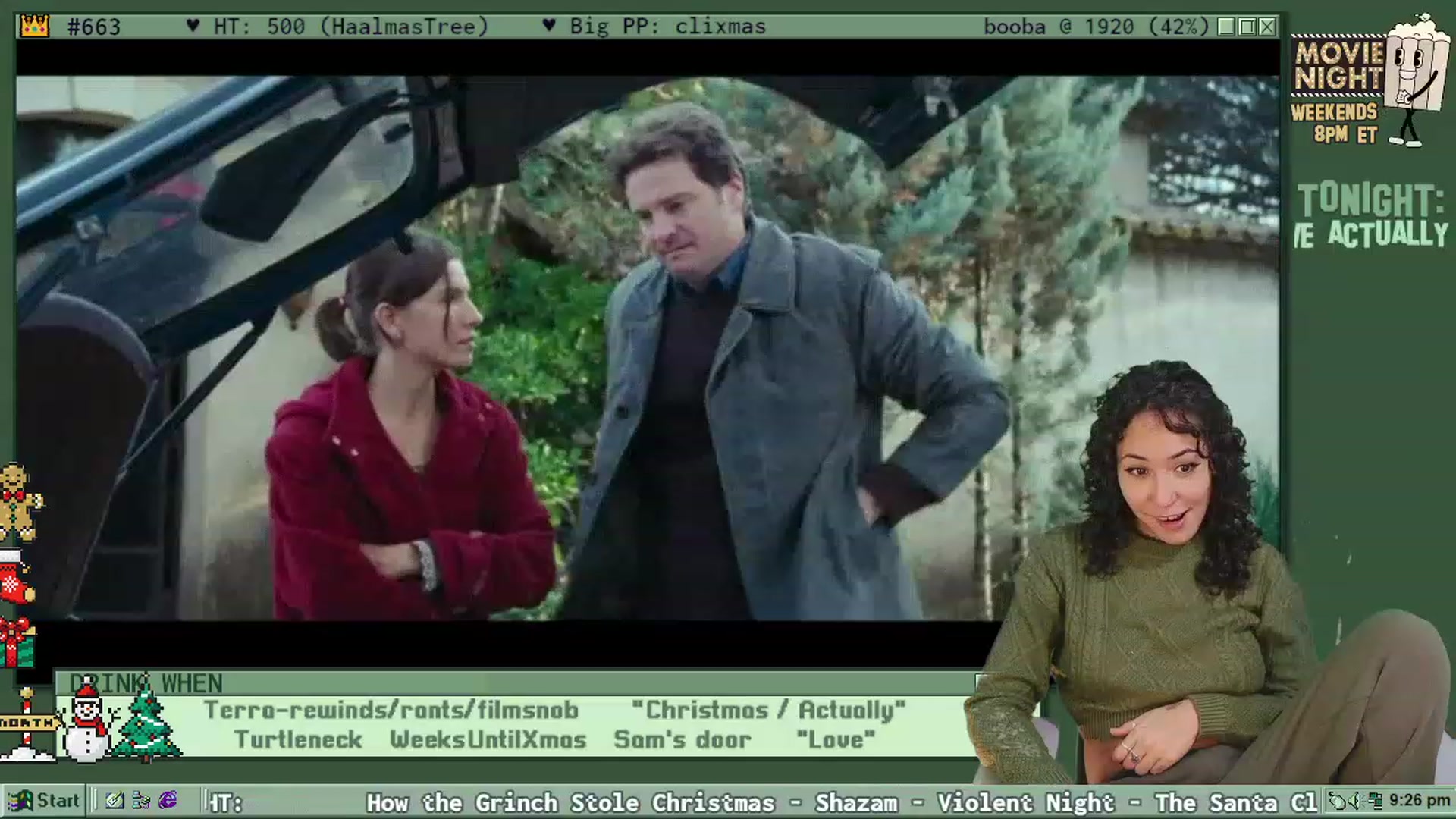Open the Start menu
Viewport: 1456px width, 819px height.
pyautogui.click(x=44, y=801)
